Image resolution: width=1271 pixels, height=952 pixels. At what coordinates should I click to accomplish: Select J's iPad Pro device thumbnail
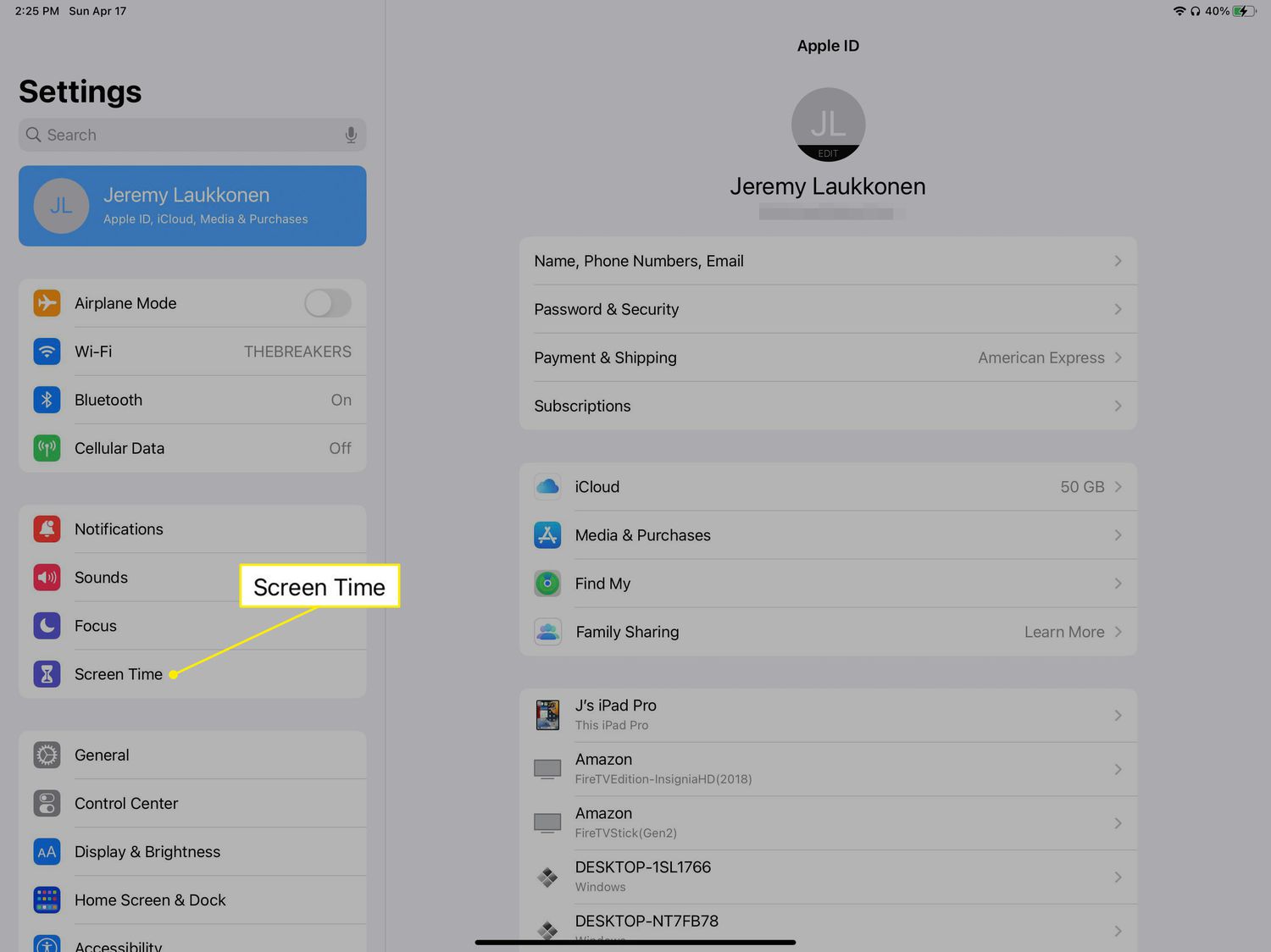(547, 715)
